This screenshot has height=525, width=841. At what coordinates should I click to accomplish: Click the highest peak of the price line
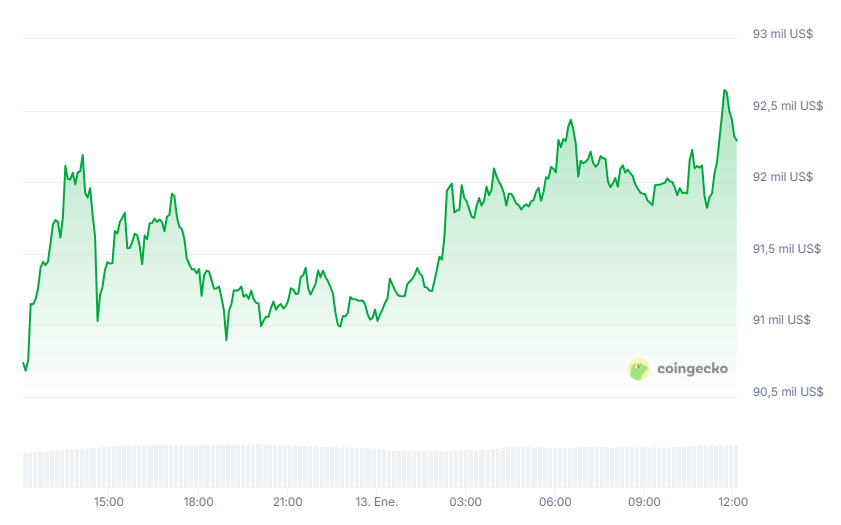tap(724, 90)
